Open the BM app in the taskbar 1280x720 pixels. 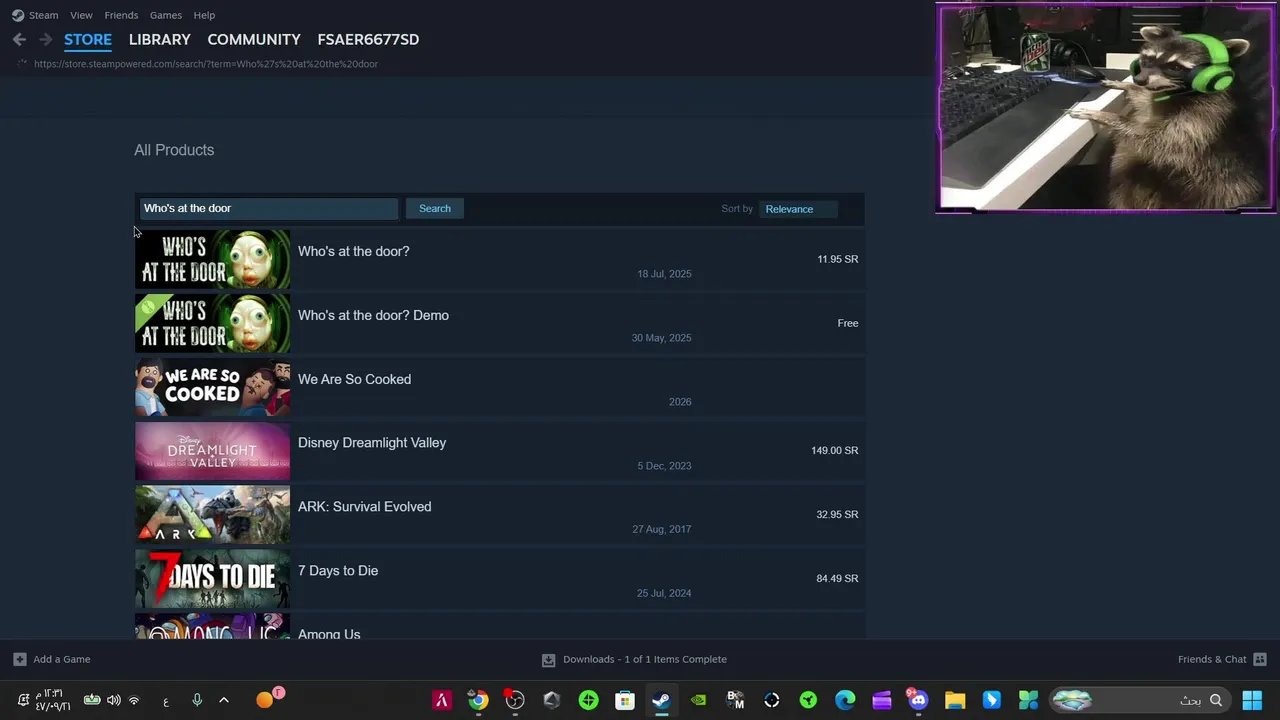pyautogui.click(x=735, y=700)
